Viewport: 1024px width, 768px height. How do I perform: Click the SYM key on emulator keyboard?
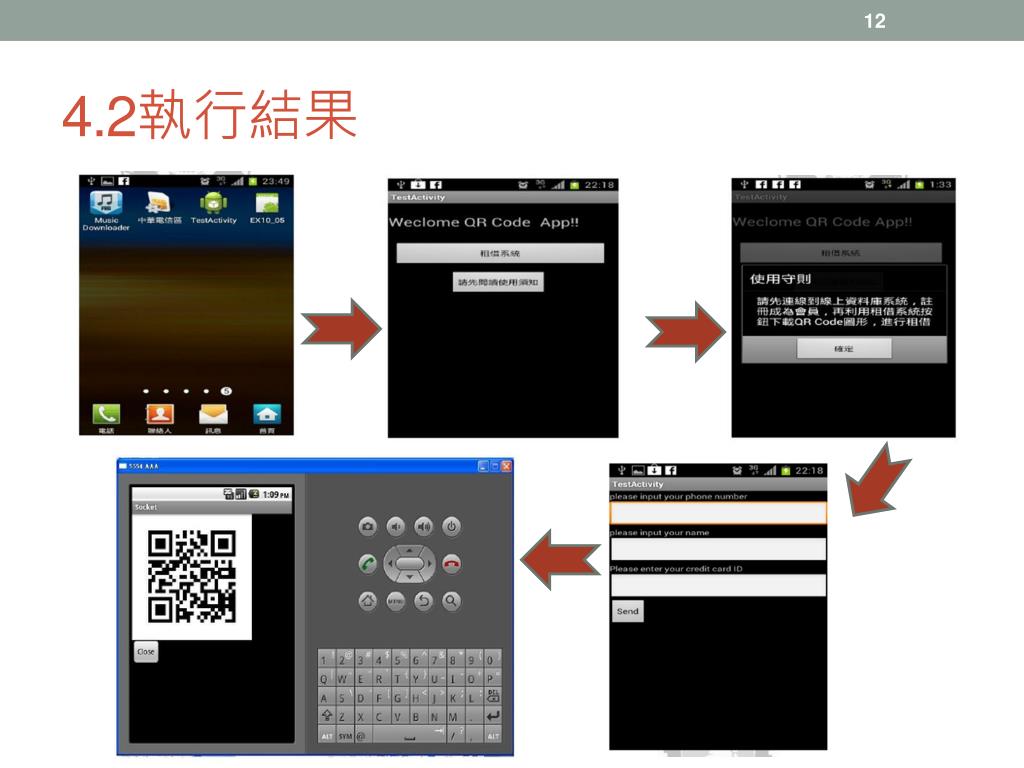click(x=345, y=734)
